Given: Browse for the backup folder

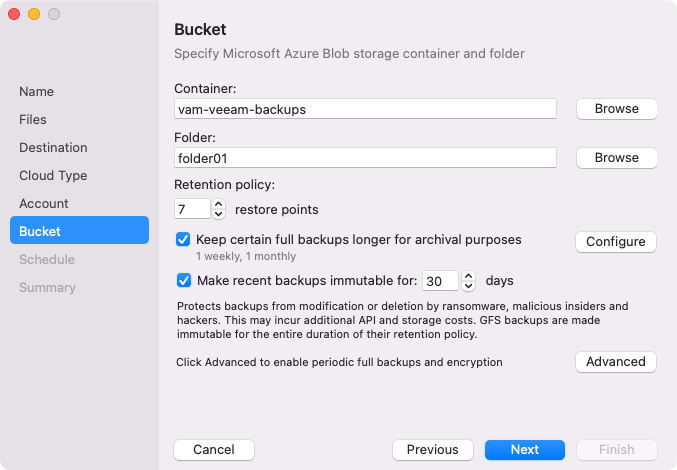Looking at the screenshot, I should coord(616,158).
